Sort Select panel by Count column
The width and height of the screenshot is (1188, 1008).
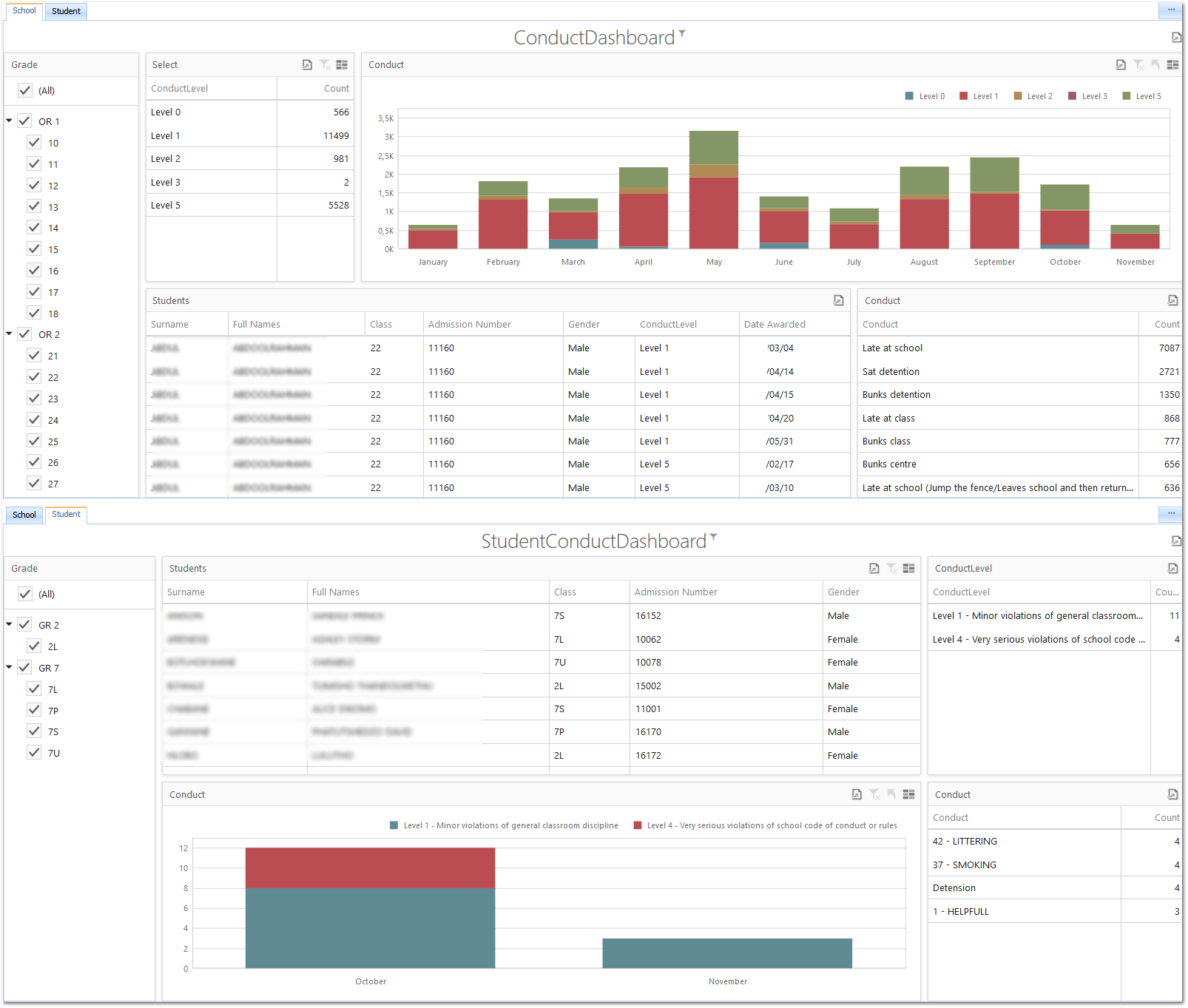(316, 88)
